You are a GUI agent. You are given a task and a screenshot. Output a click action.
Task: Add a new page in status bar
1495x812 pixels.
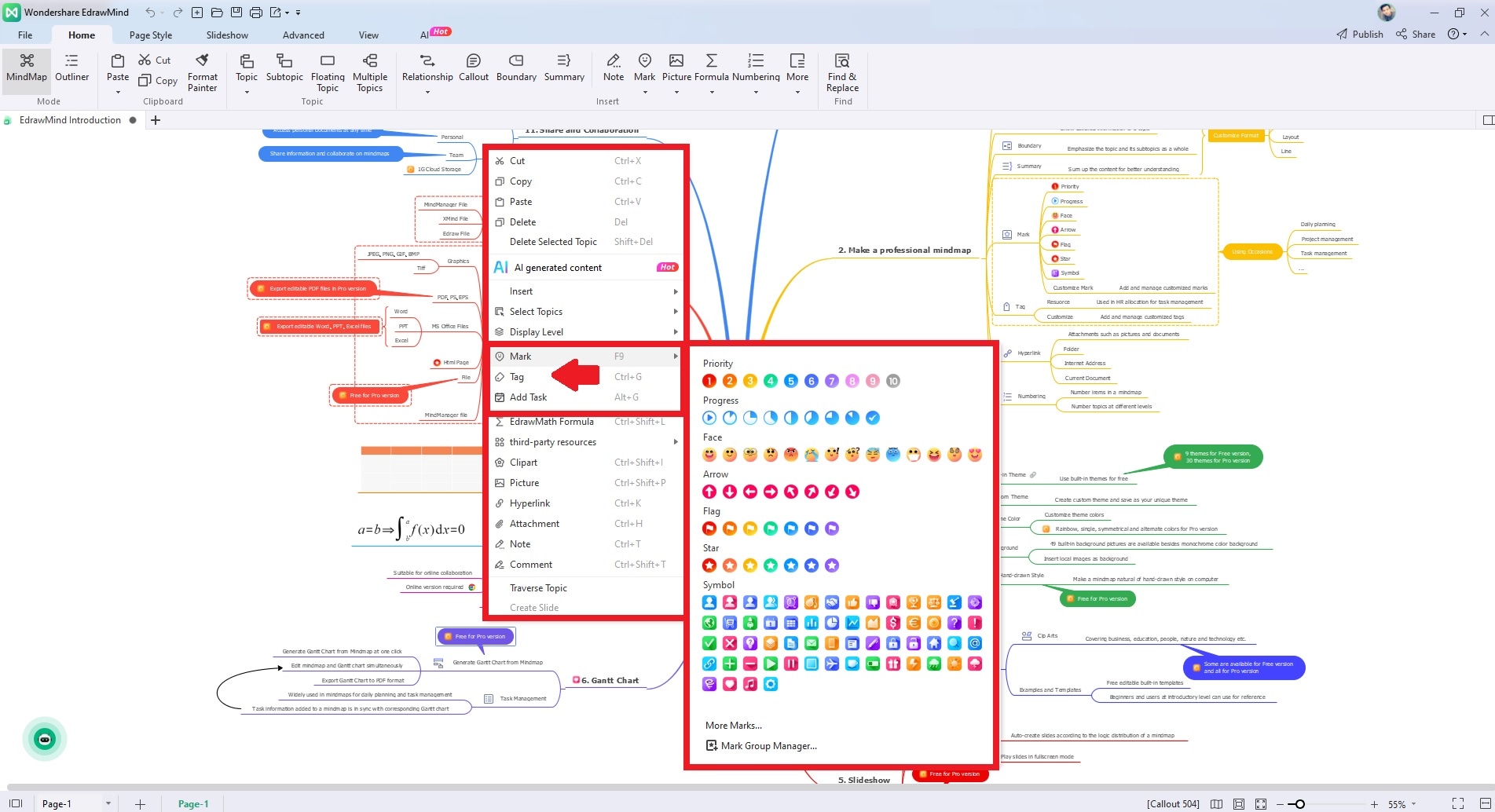(x=140, y=803)
